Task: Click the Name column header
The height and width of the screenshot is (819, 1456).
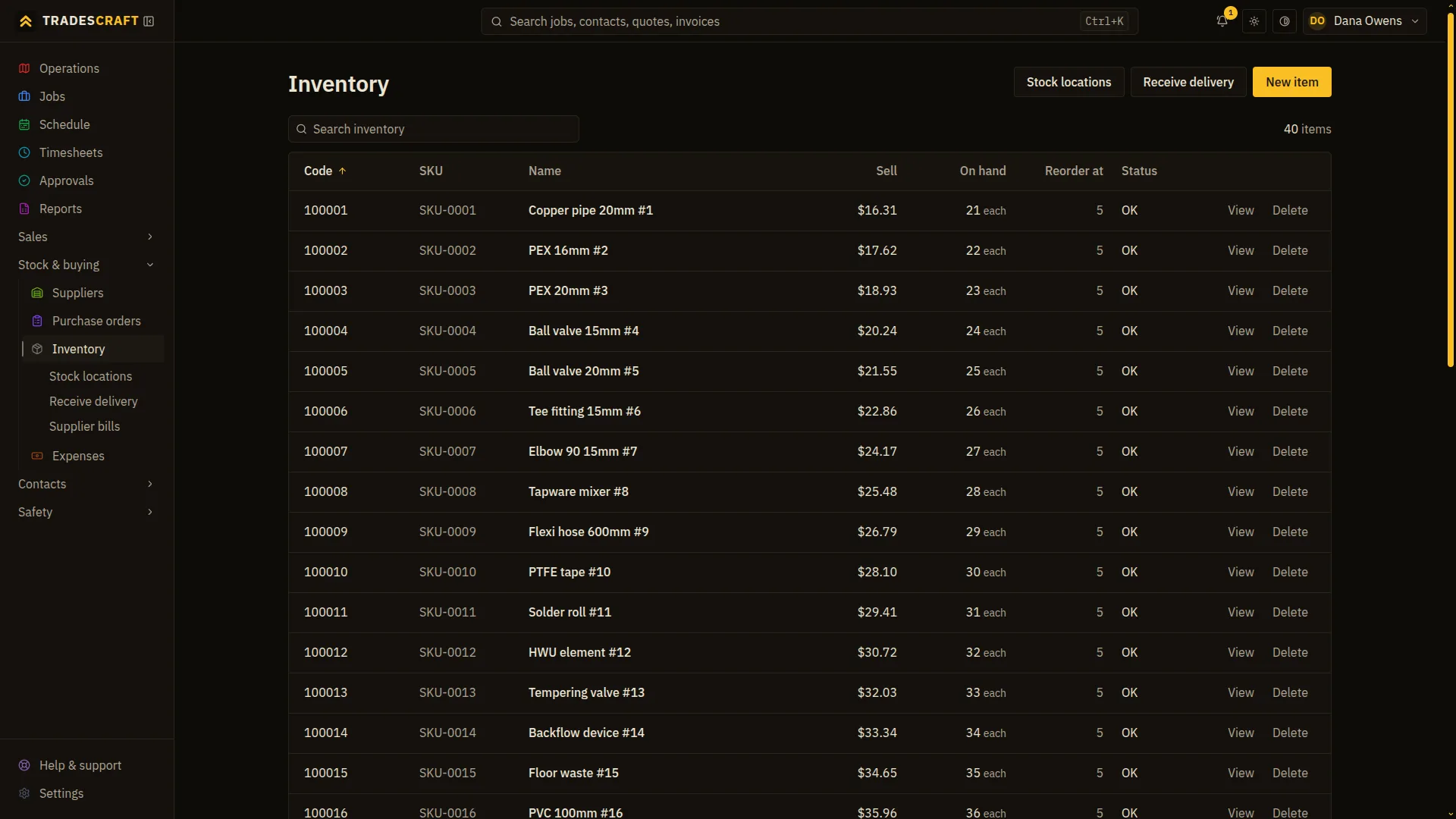Action: tap(544, 171)
